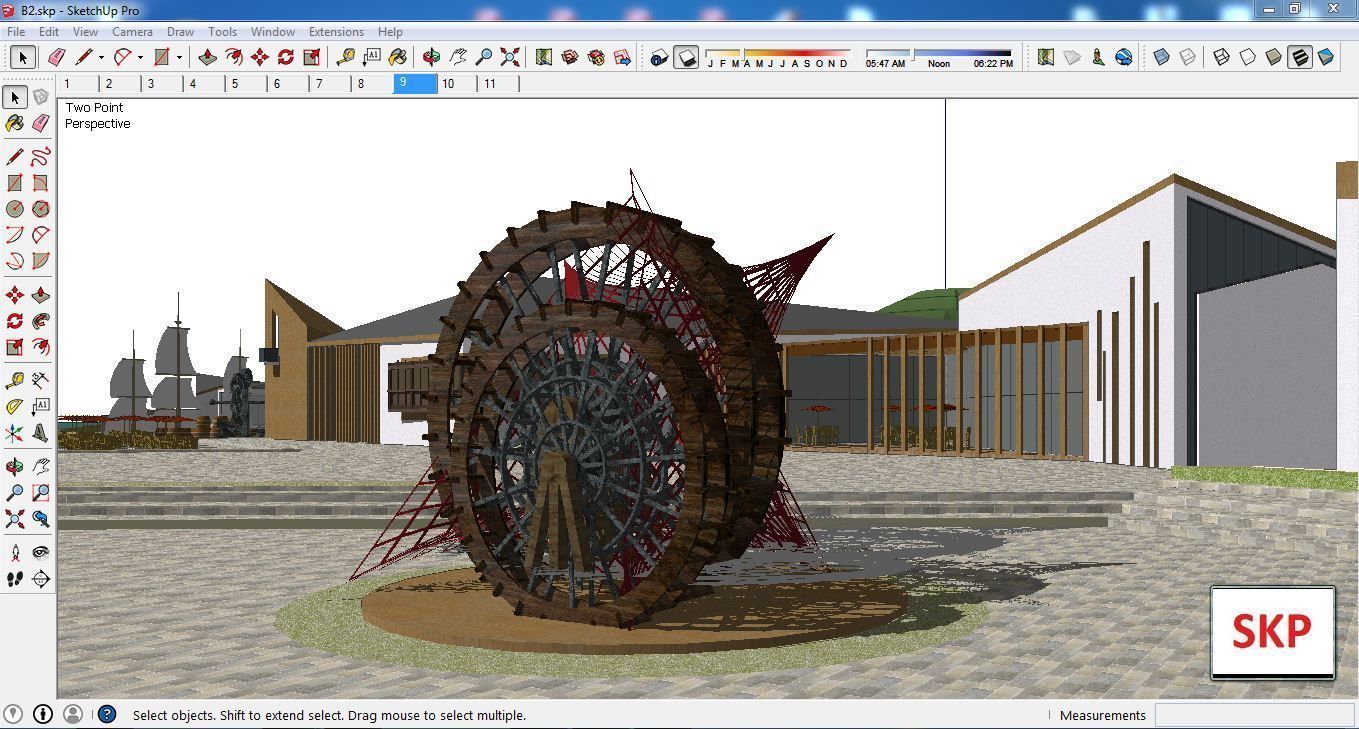Open the Add Location map icon
This screenshot has height=729, width=1359.
coord(543,57)
